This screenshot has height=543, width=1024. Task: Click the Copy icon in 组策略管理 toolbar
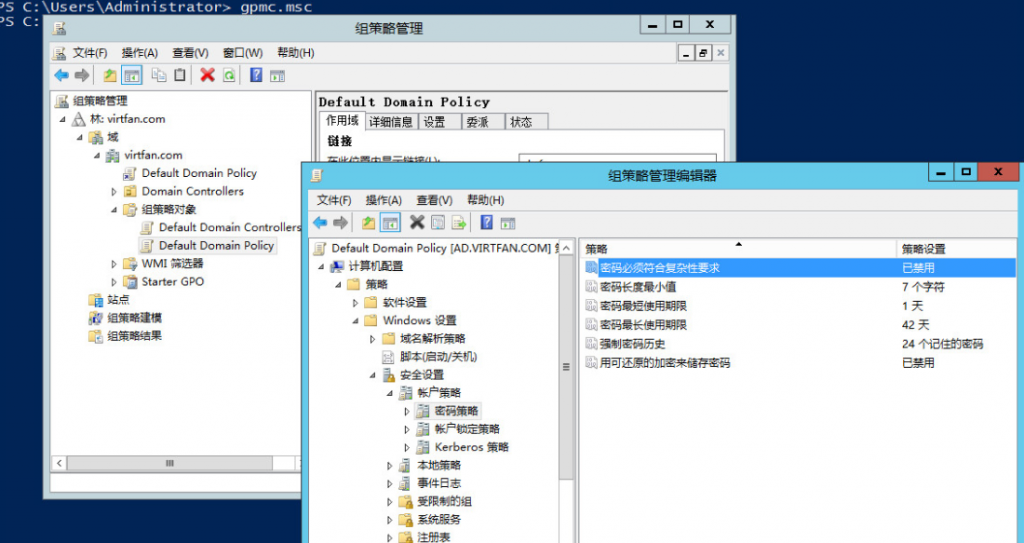point(159,76)
